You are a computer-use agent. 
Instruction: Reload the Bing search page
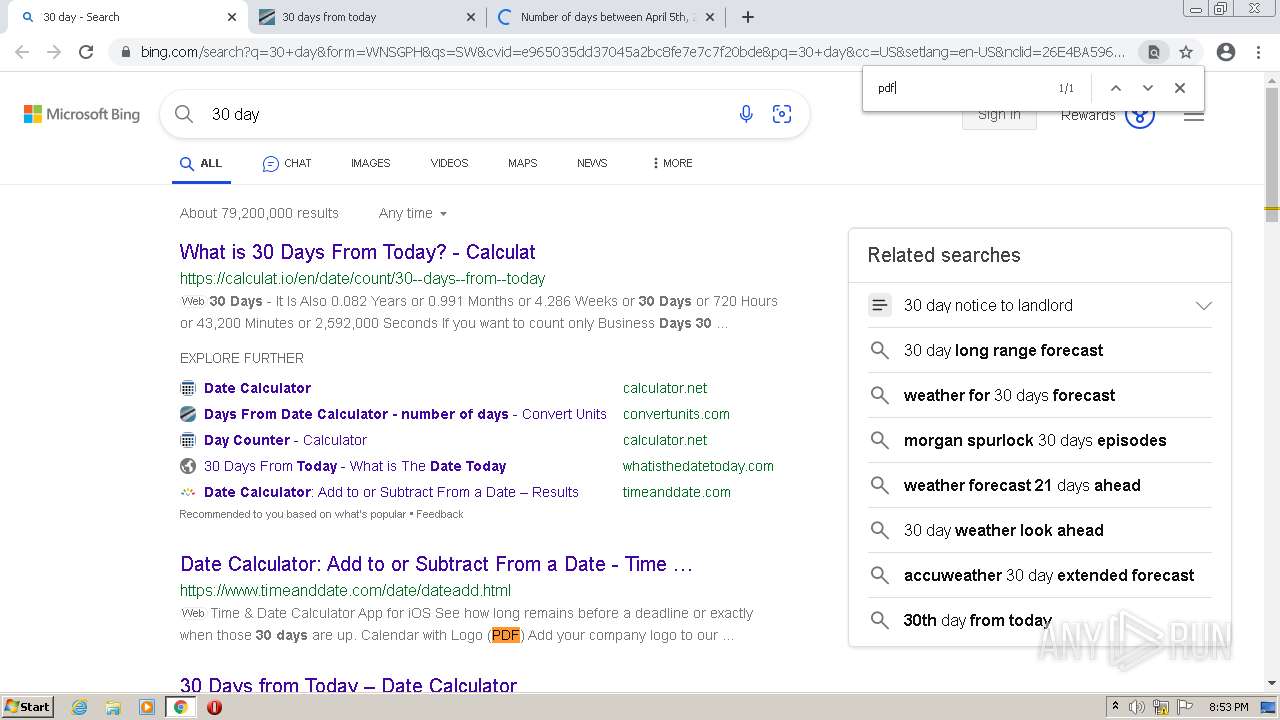coord(86,52)
